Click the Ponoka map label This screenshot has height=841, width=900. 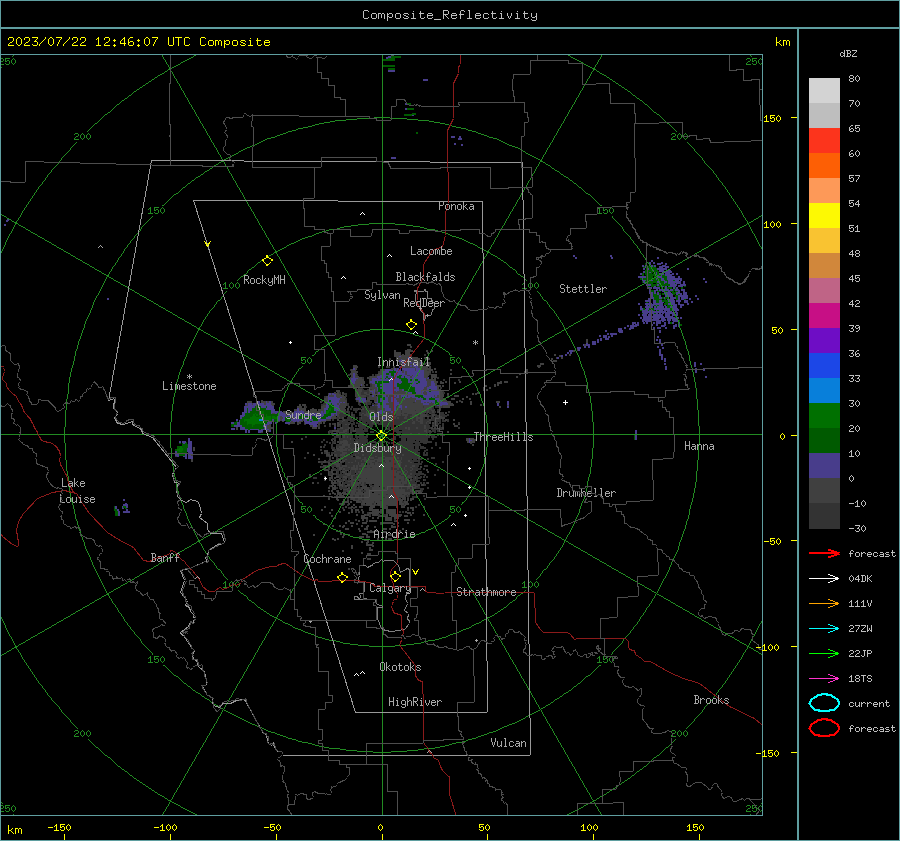tap(456, 206)
